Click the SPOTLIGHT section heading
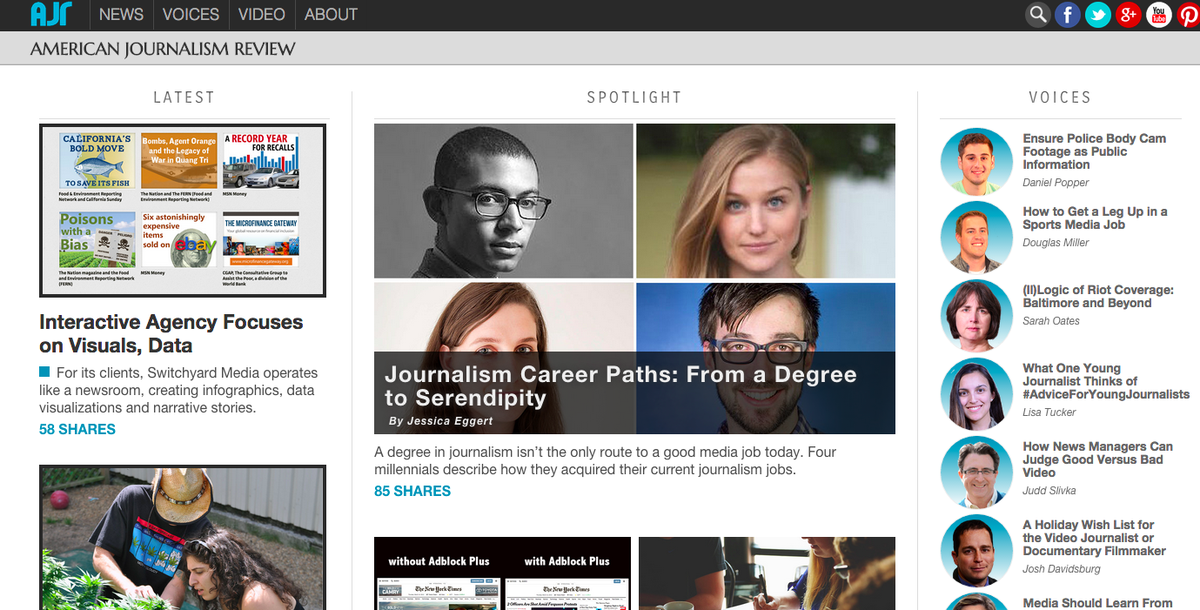The image size is (1200, 610). pos(634,97)
